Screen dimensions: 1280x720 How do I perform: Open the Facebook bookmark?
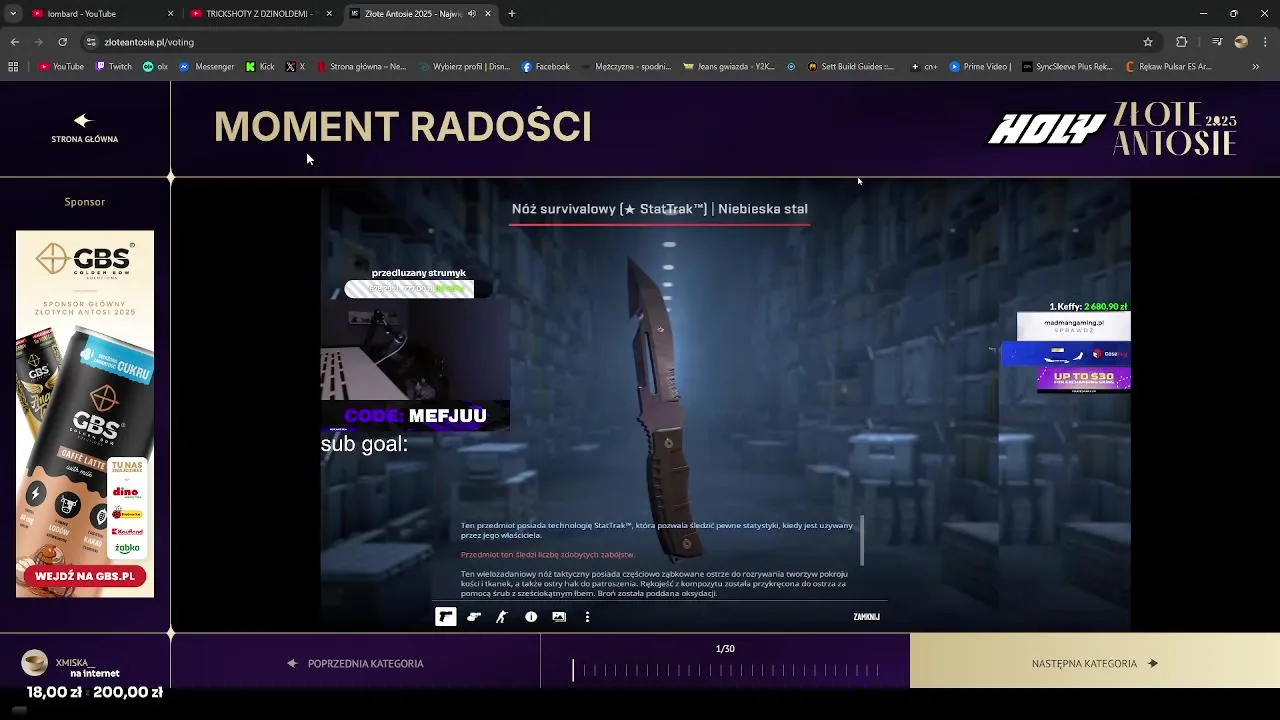tap(545, 67)
